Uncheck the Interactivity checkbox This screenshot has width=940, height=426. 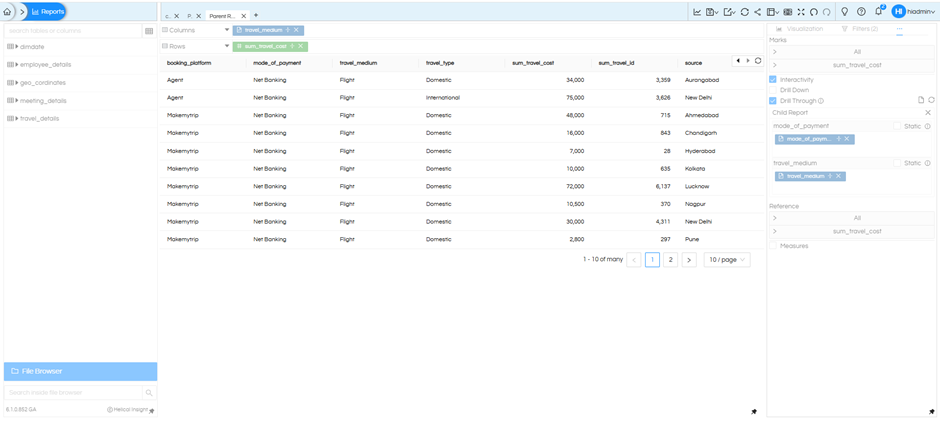pos(773,79)
